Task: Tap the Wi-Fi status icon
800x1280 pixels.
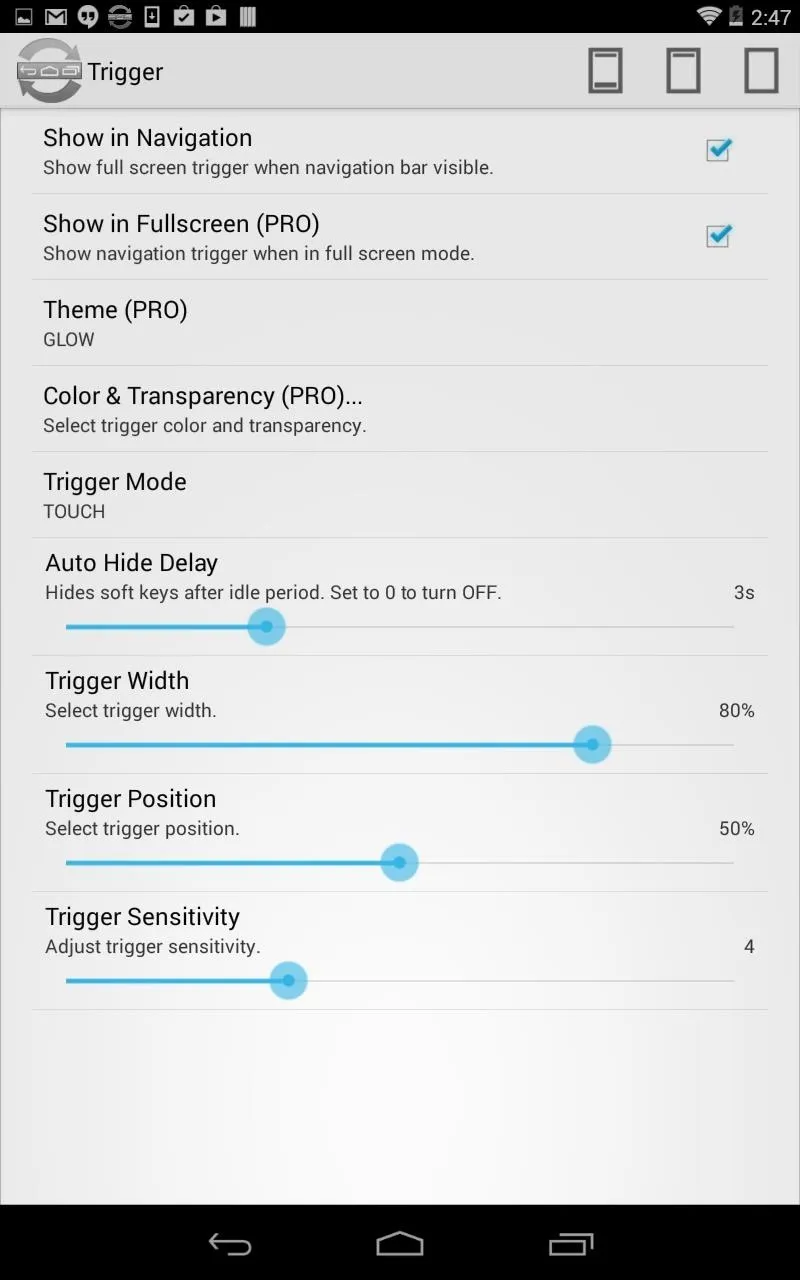Action: tap(709, 16)
